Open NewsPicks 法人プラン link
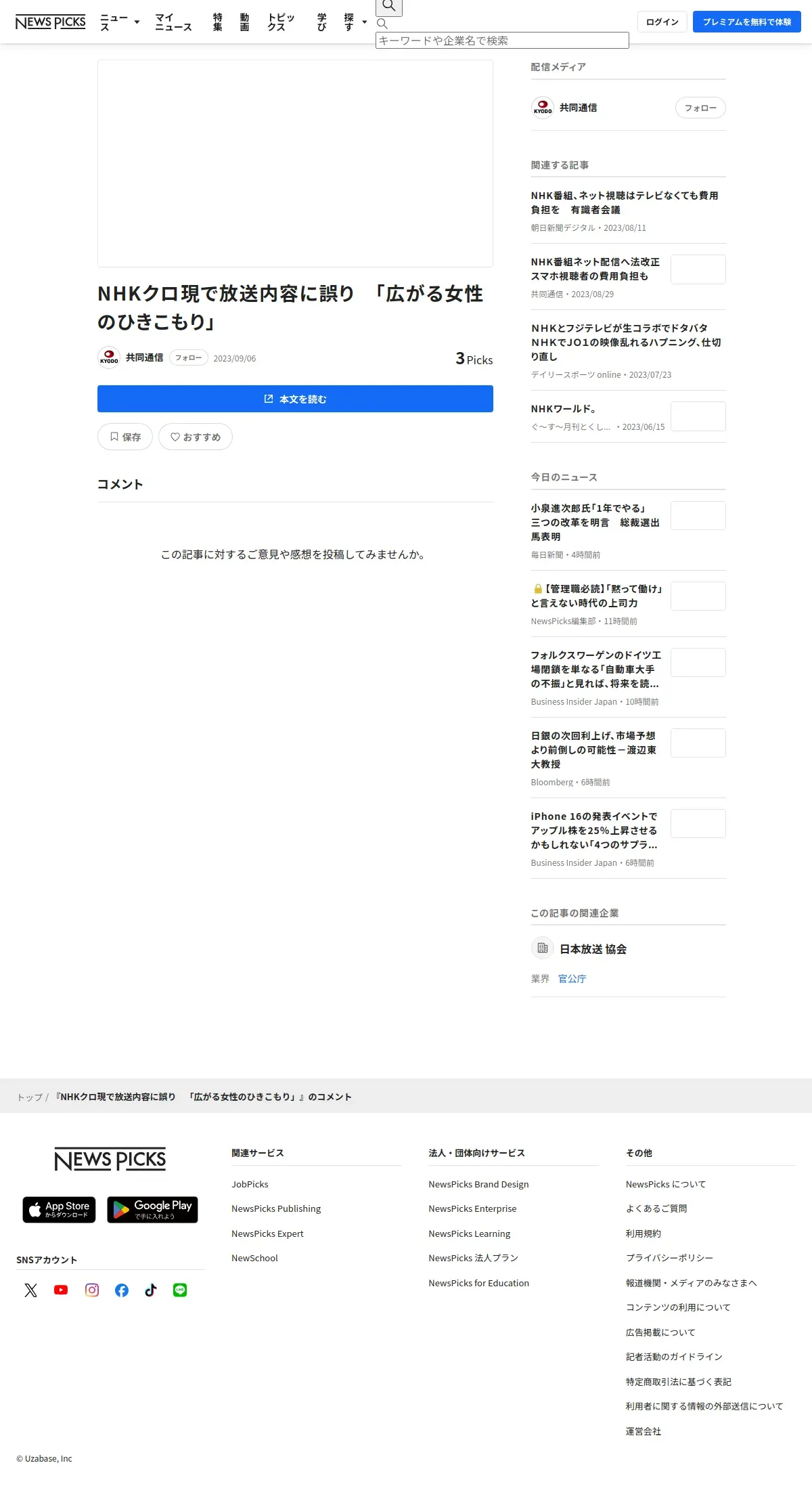This screenshot has width=812, height=1486. (x=473, y=1258)
